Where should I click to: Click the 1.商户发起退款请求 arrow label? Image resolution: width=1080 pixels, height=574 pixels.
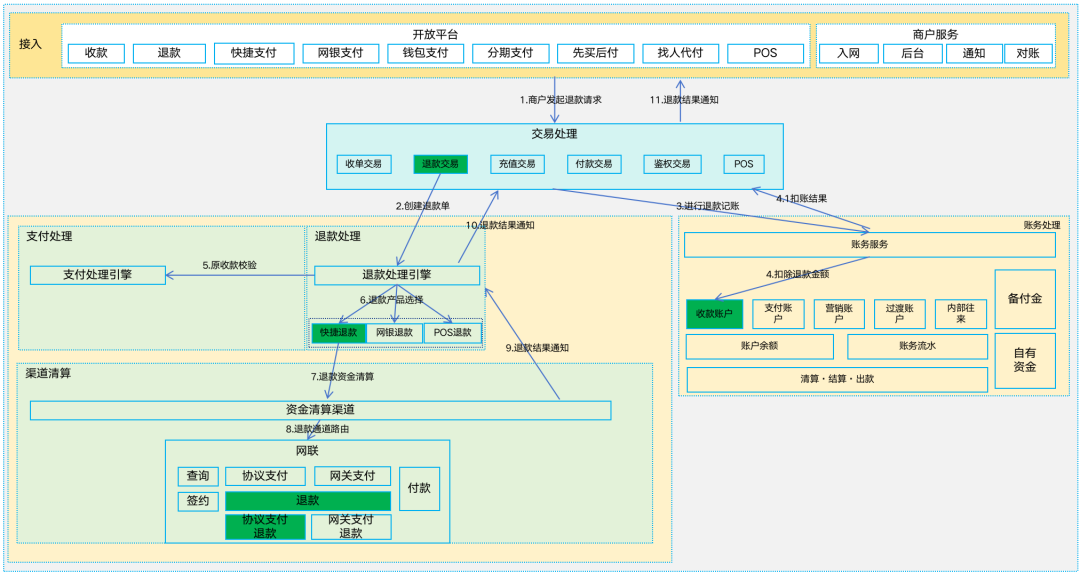(561, 100)
